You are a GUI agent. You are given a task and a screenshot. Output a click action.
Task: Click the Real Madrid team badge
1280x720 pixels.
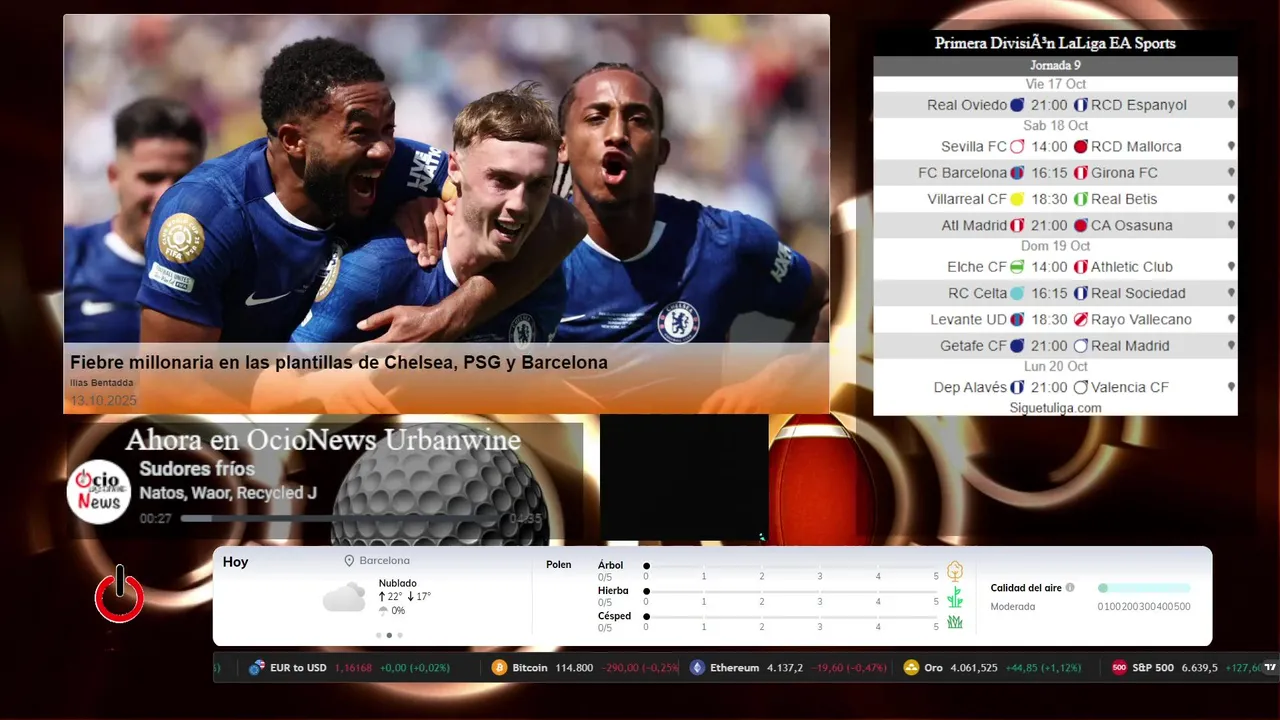point(1080,346)
